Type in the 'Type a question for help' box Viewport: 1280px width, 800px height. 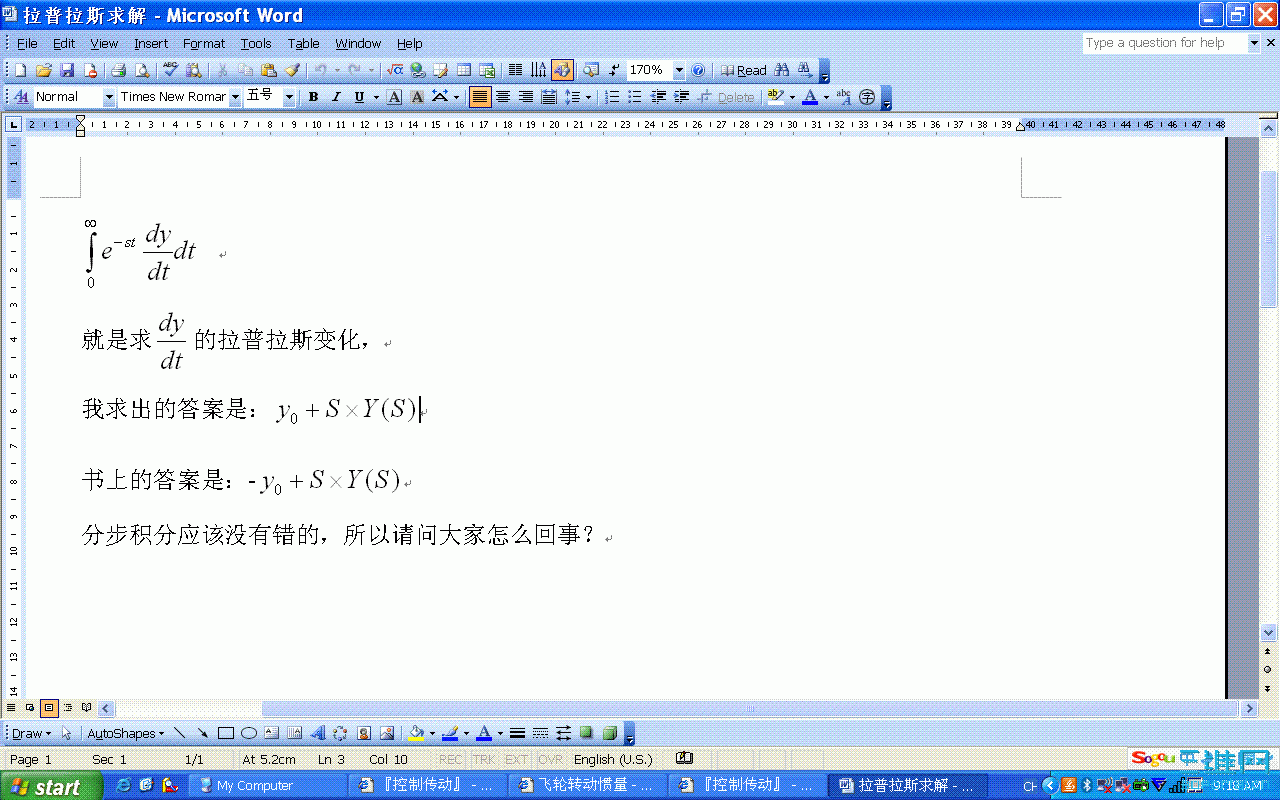1164,43
